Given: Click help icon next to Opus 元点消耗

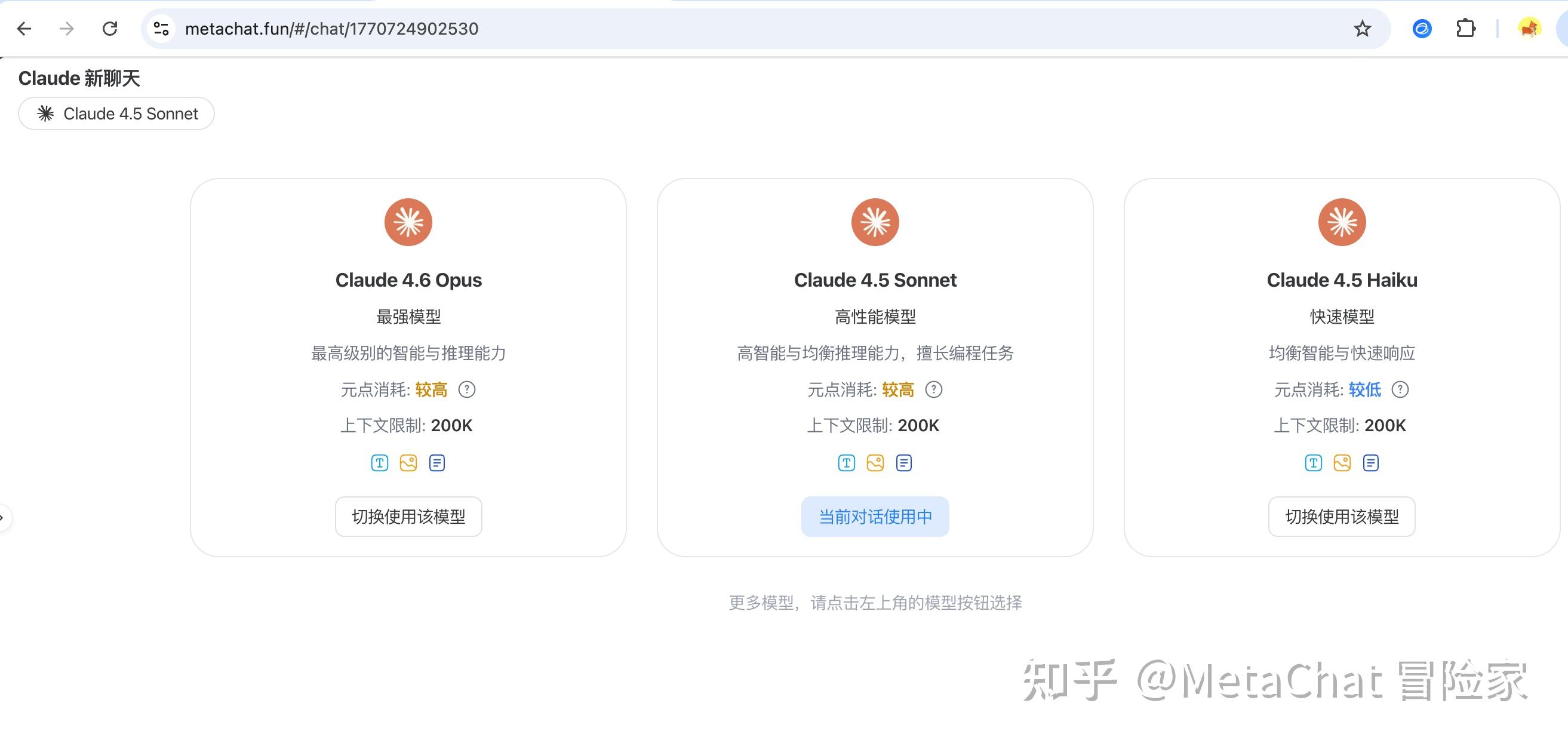Looking at the screenshot, I should pyautogui.click(x=466, y=390).
